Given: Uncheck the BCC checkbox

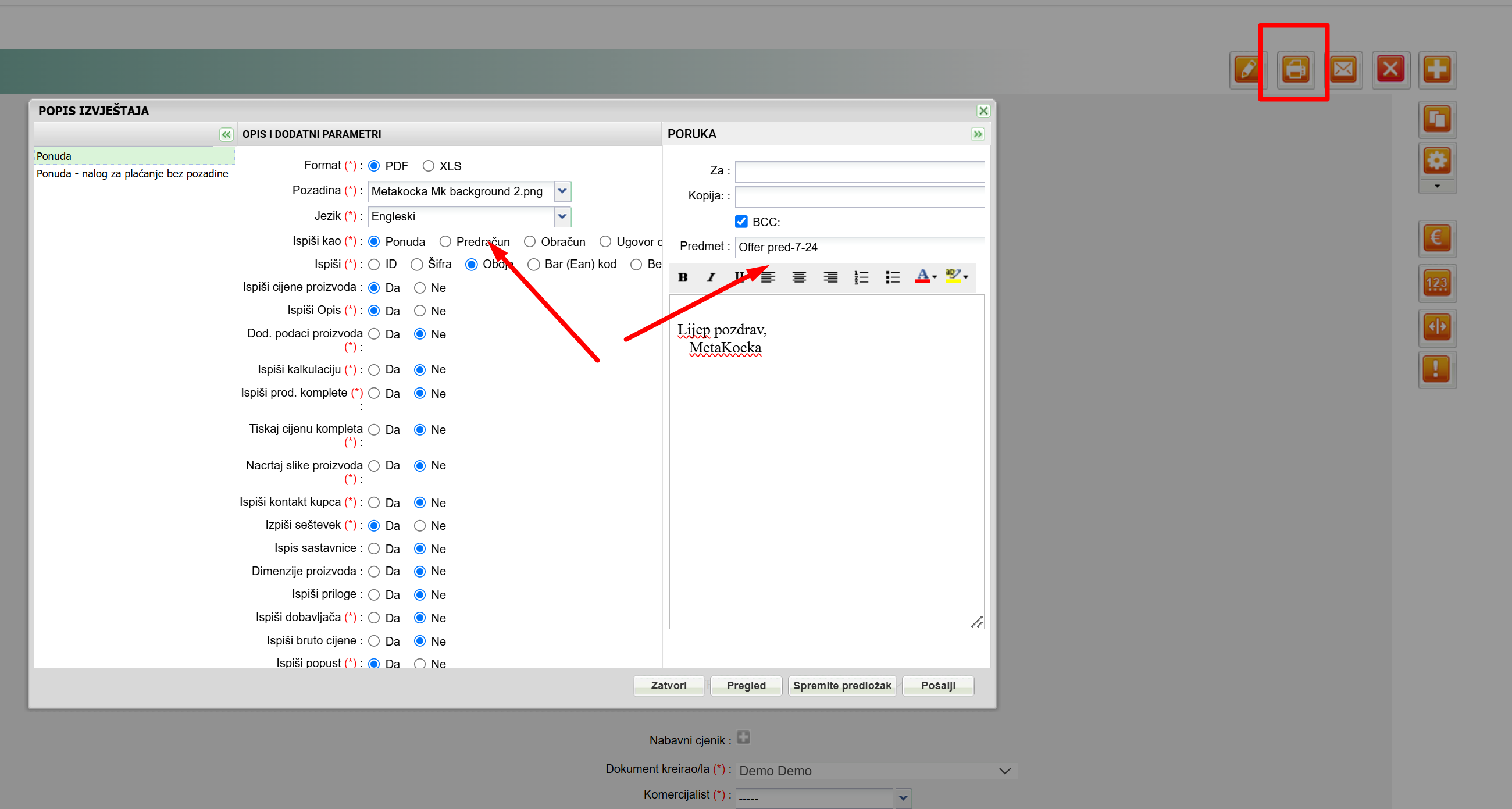Looking at the screenshot, I should [741, 222].
